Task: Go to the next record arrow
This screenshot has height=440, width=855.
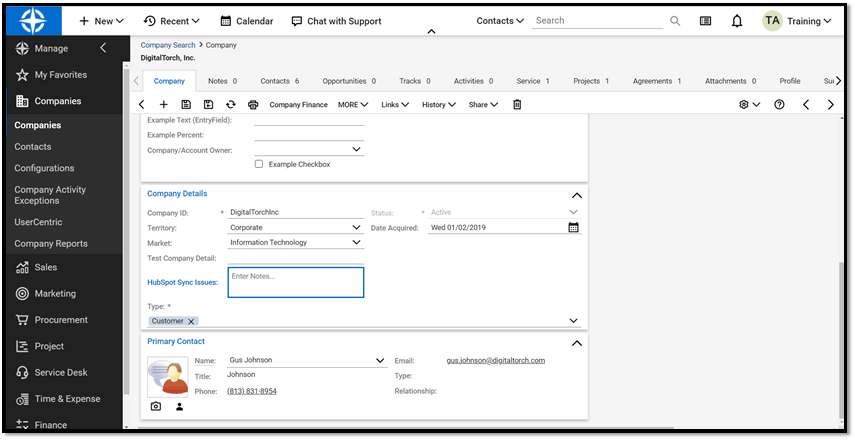Action: 830,105
